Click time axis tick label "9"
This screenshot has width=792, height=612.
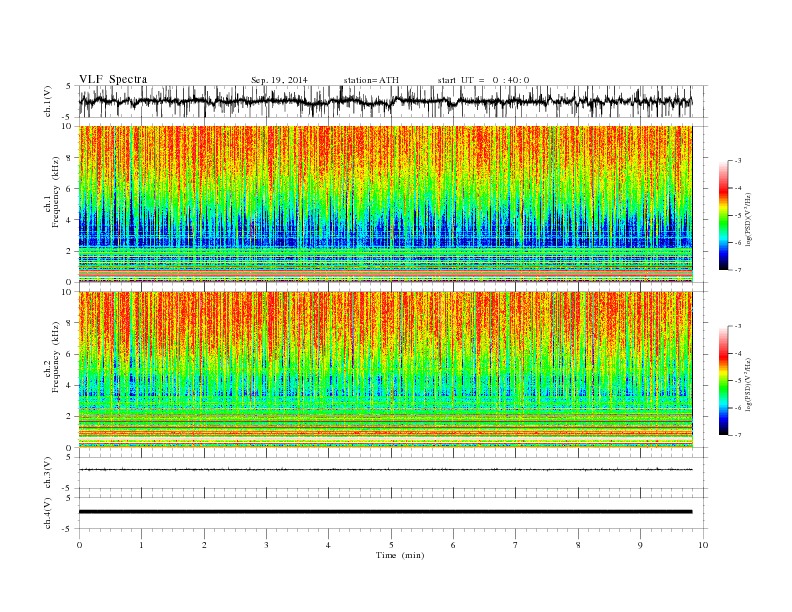click(x=640, y=545)
